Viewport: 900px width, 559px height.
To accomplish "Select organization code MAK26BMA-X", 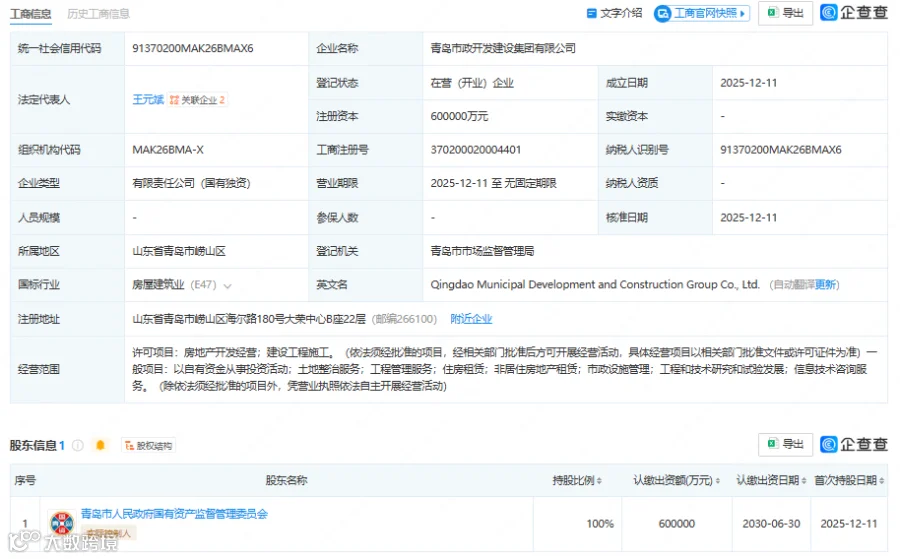I will [x=168, y=150].
